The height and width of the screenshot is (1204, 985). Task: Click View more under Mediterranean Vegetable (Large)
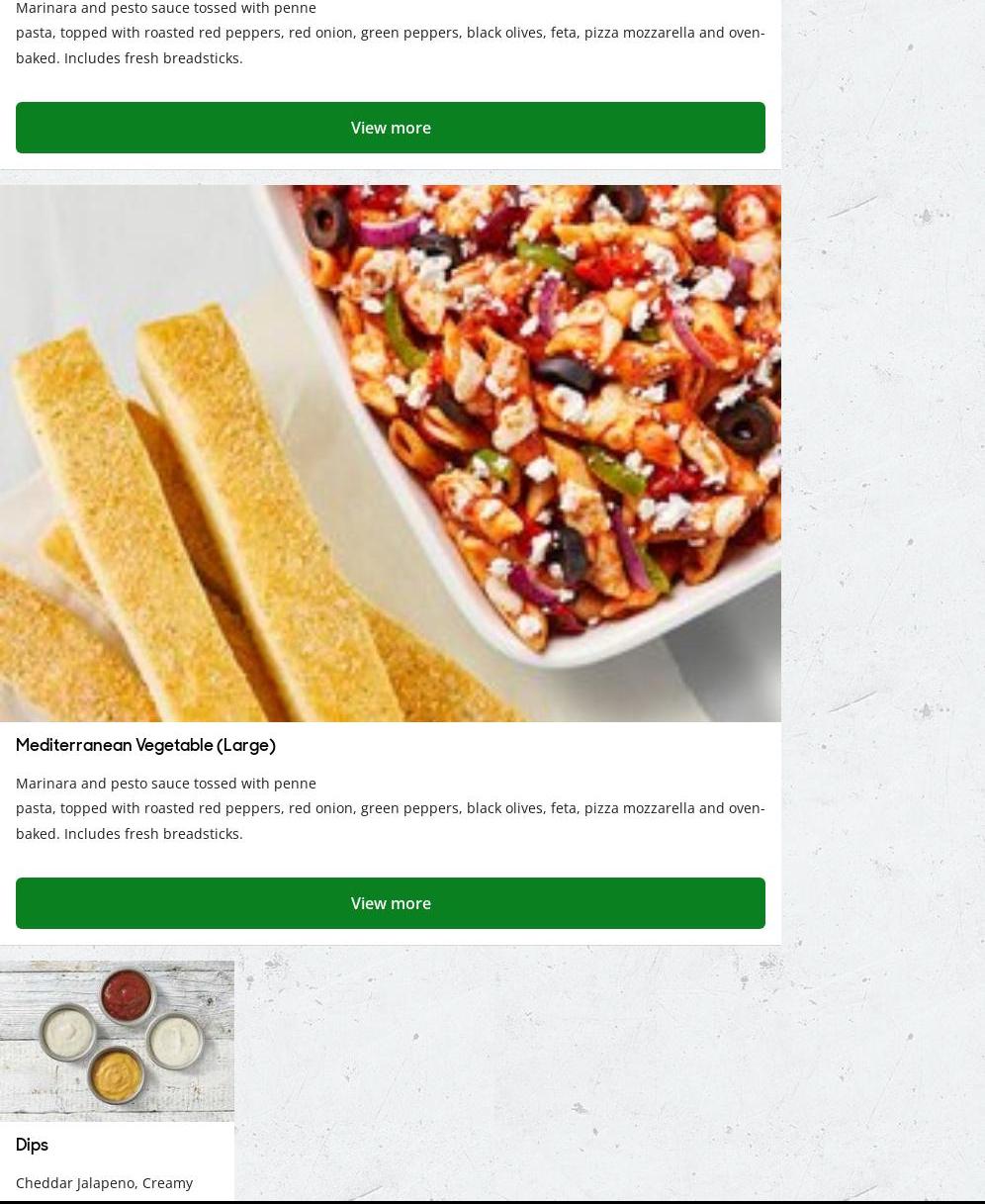pyautogui.click(x=391, y=903)
